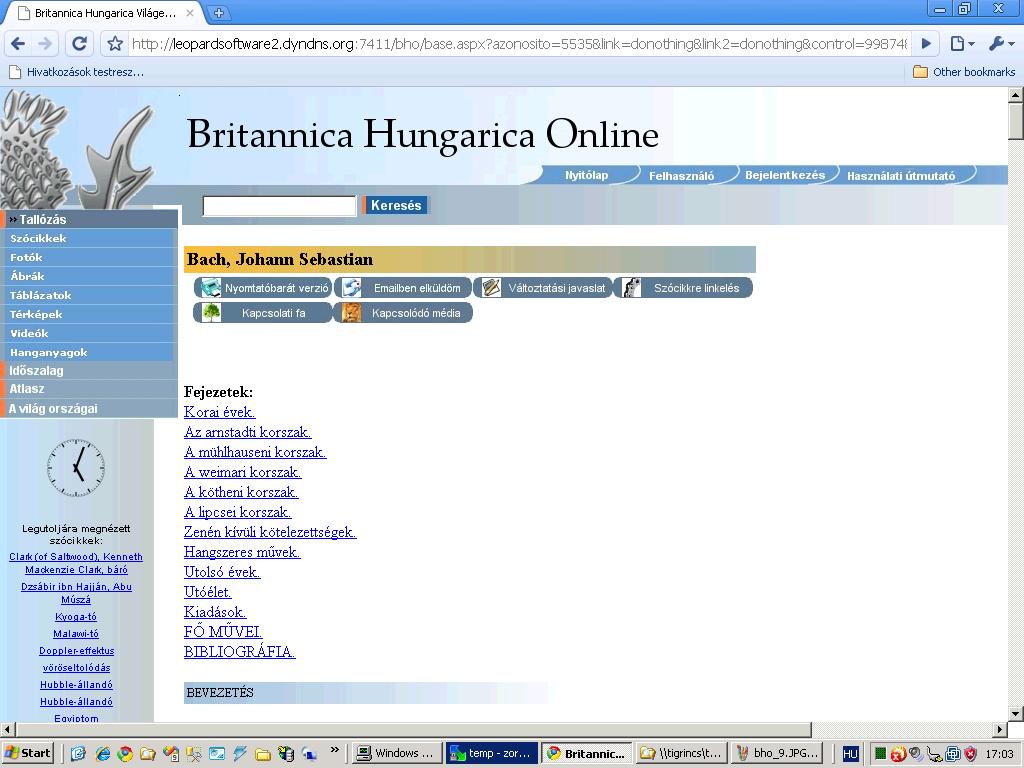The width and height of the screenshot is (1024, 768).
Task: Reload the current page
Action: [80, 44]
